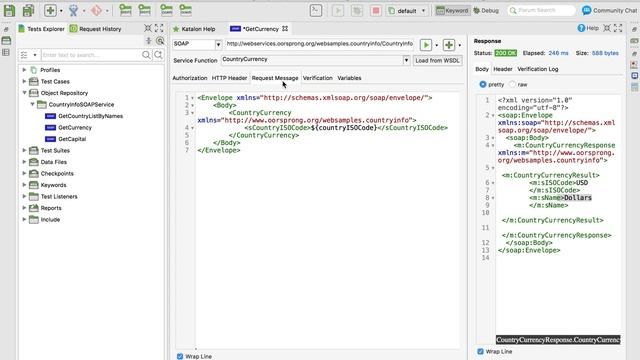Click the Add to test case plus icon
Viewport: 640px width, 360px height.
pos(449,44)
